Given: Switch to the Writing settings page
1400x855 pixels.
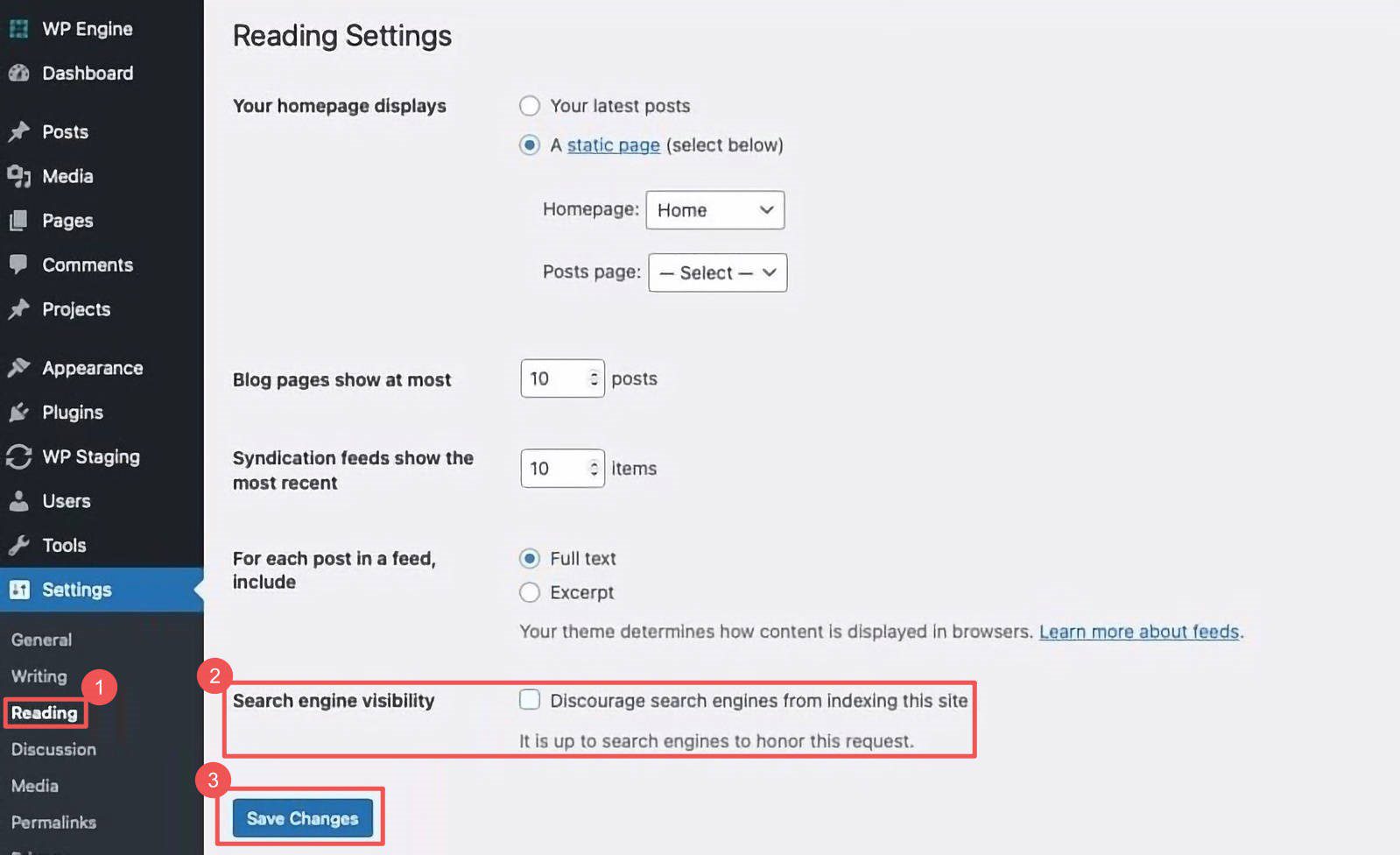Looking at the screenshot, I should coord(38,675).
